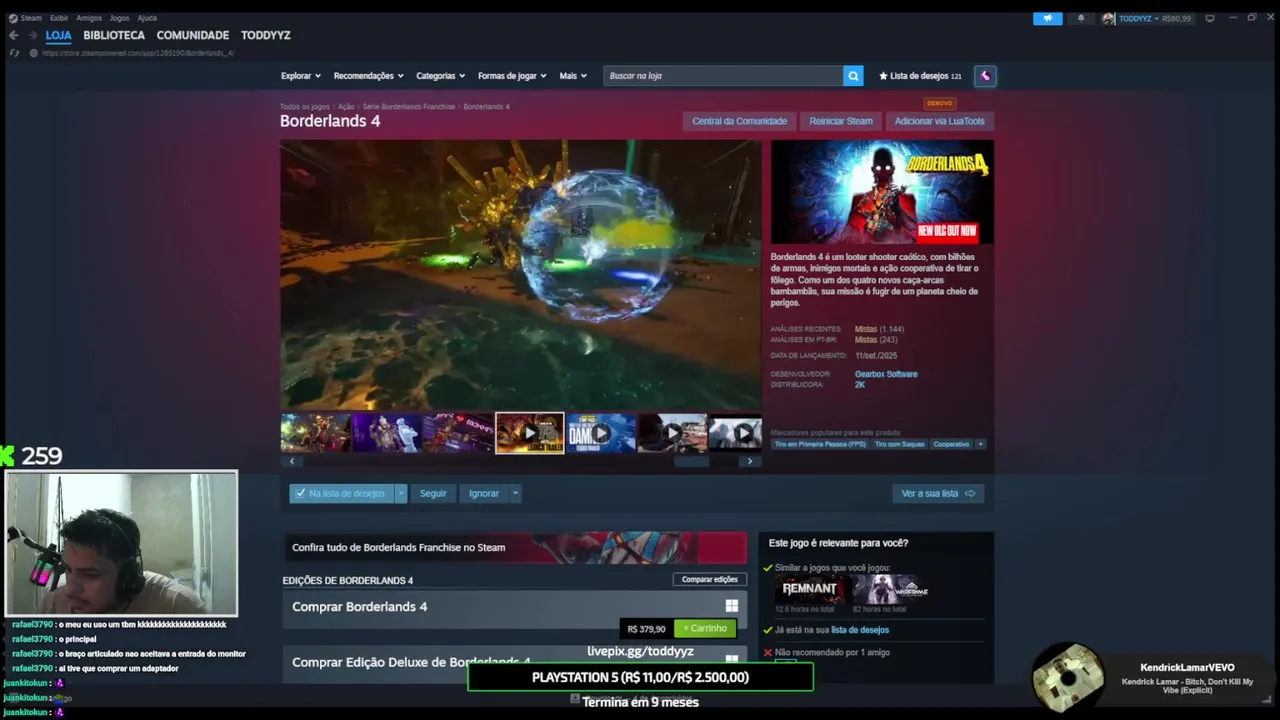Click Adicionar via LuaTools button

pyautogui.click(x=939, y=121)
